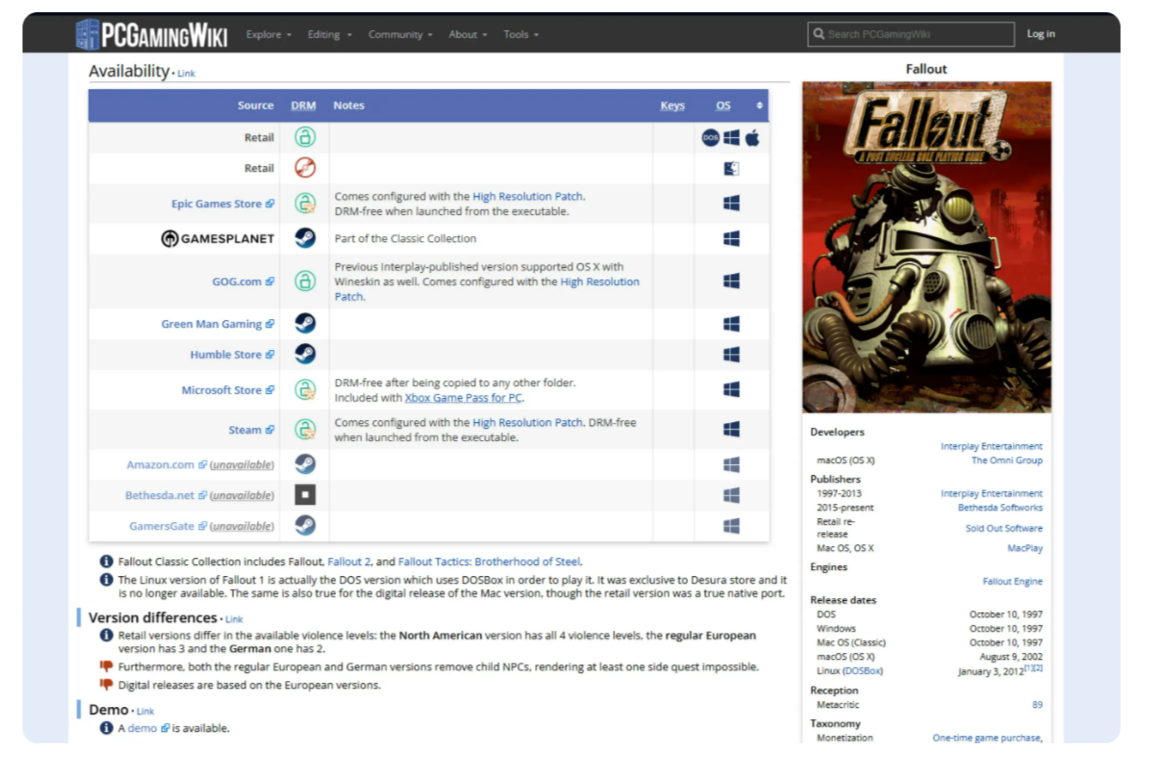Screen dimensions: 1164x773
Task: Click the Windows icon in GOG.com row
Action: [x=731, y=281]
